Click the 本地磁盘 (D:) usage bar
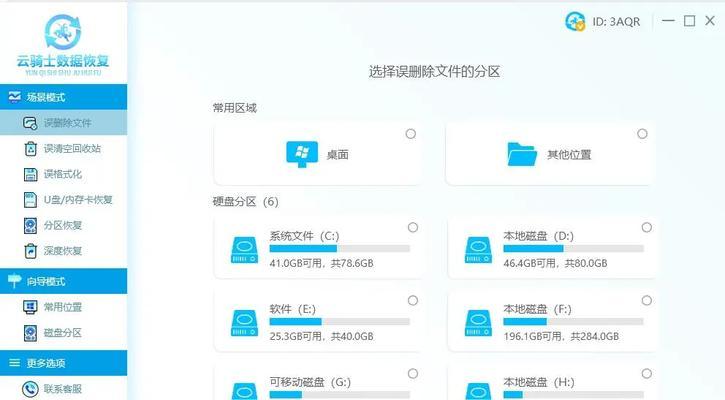 tap(573, 249)
